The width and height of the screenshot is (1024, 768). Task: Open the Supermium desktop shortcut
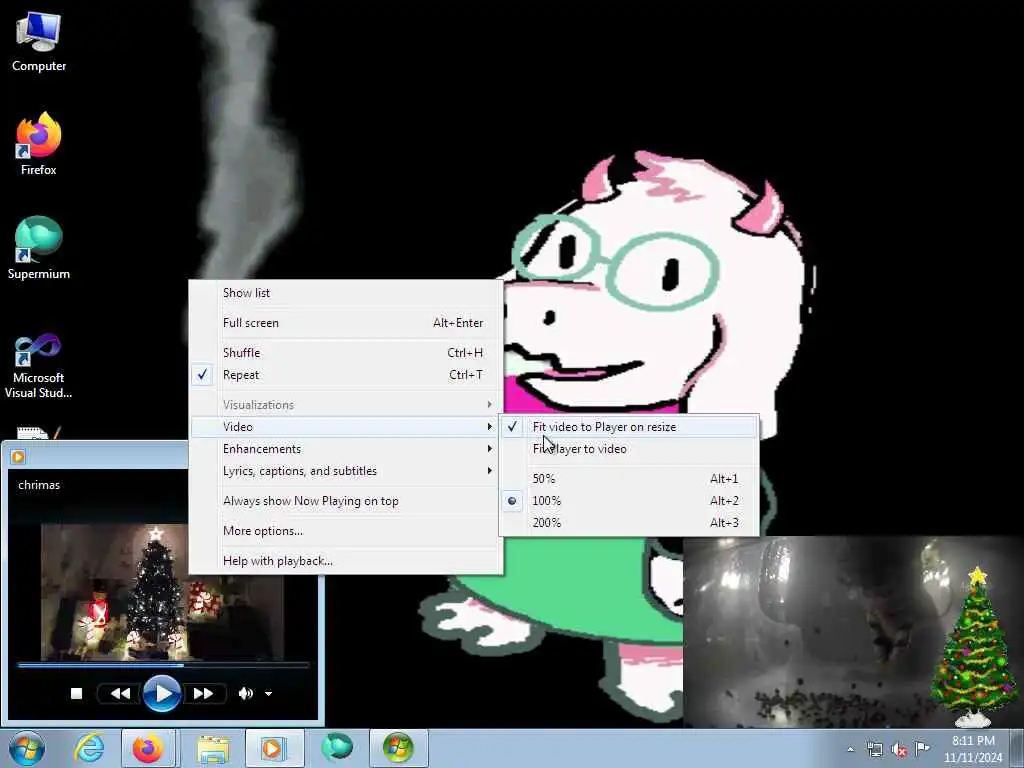pos(39,248)
